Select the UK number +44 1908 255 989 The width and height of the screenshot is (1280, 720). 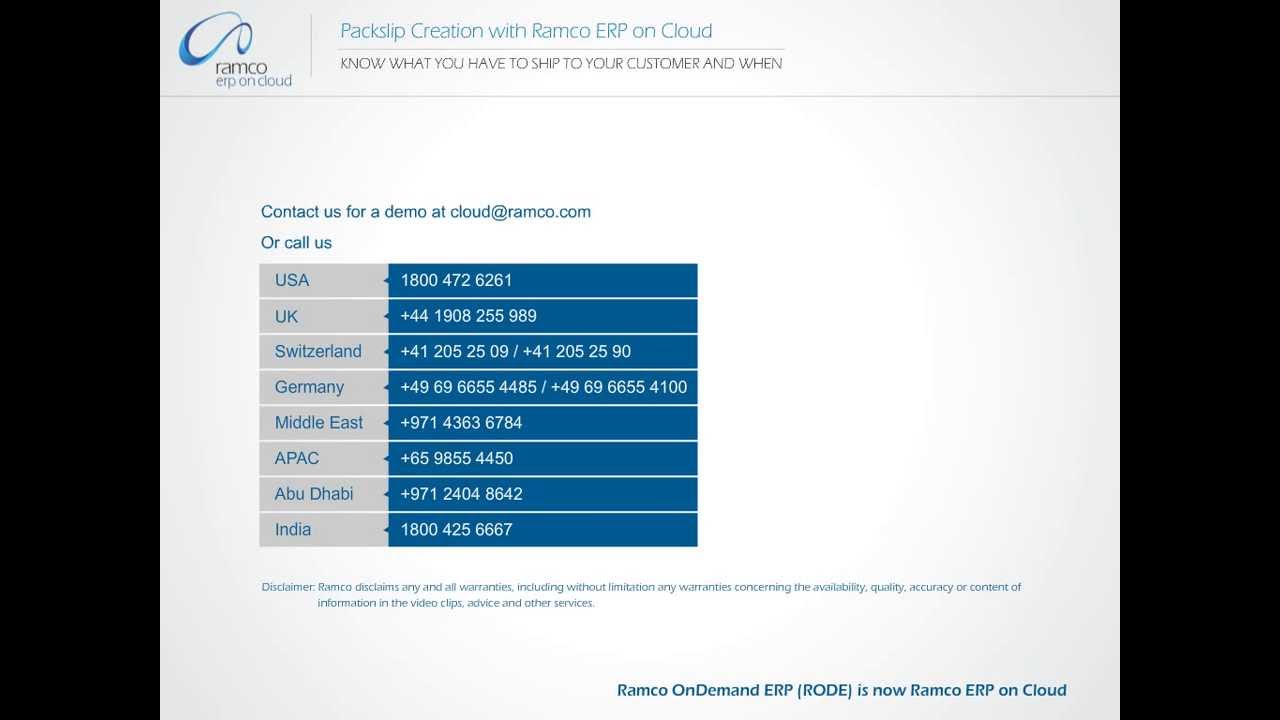pyautogui.click(x=542, y=316)
